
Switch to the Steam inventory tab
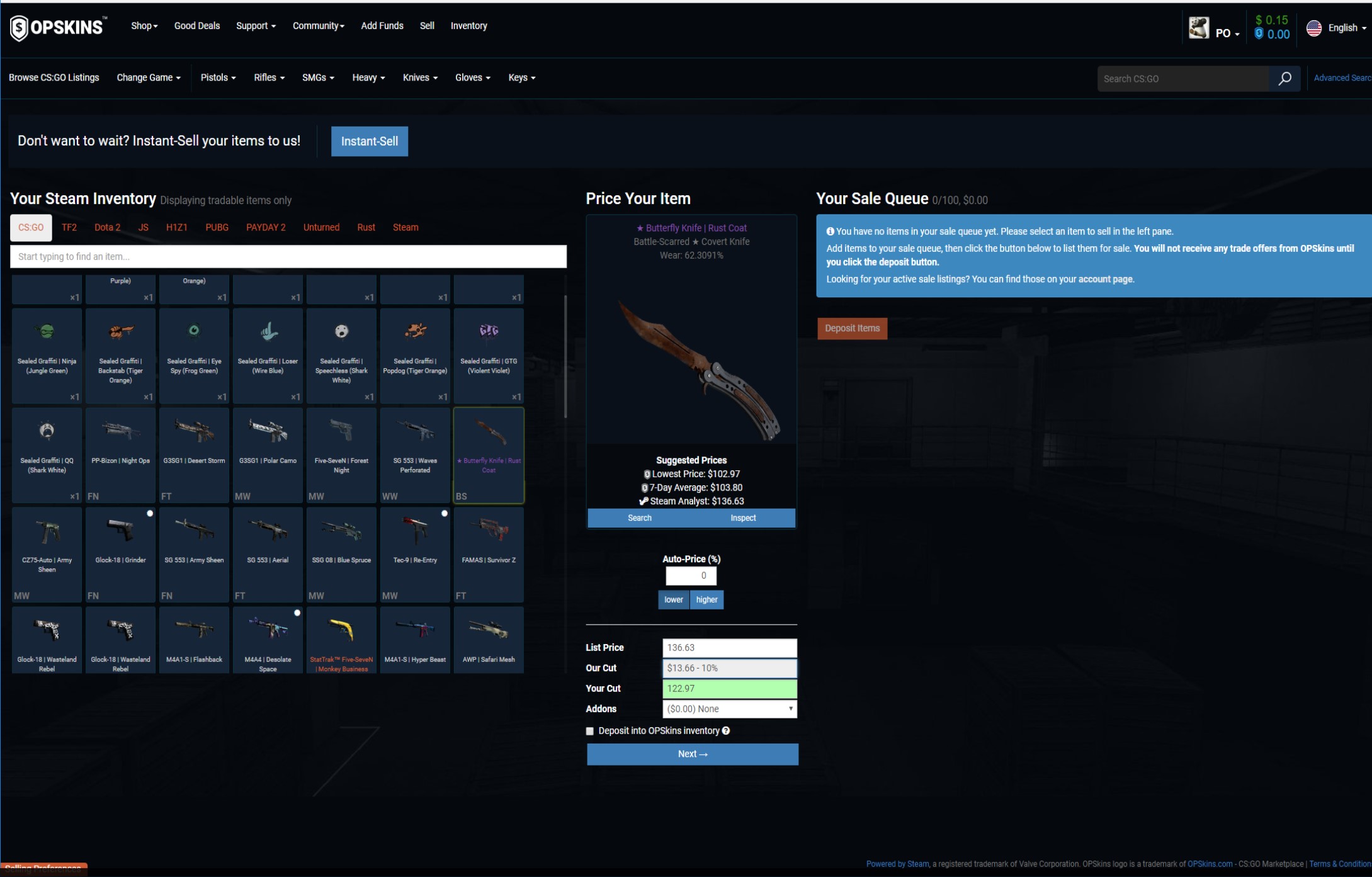click(x=405, y=227)
